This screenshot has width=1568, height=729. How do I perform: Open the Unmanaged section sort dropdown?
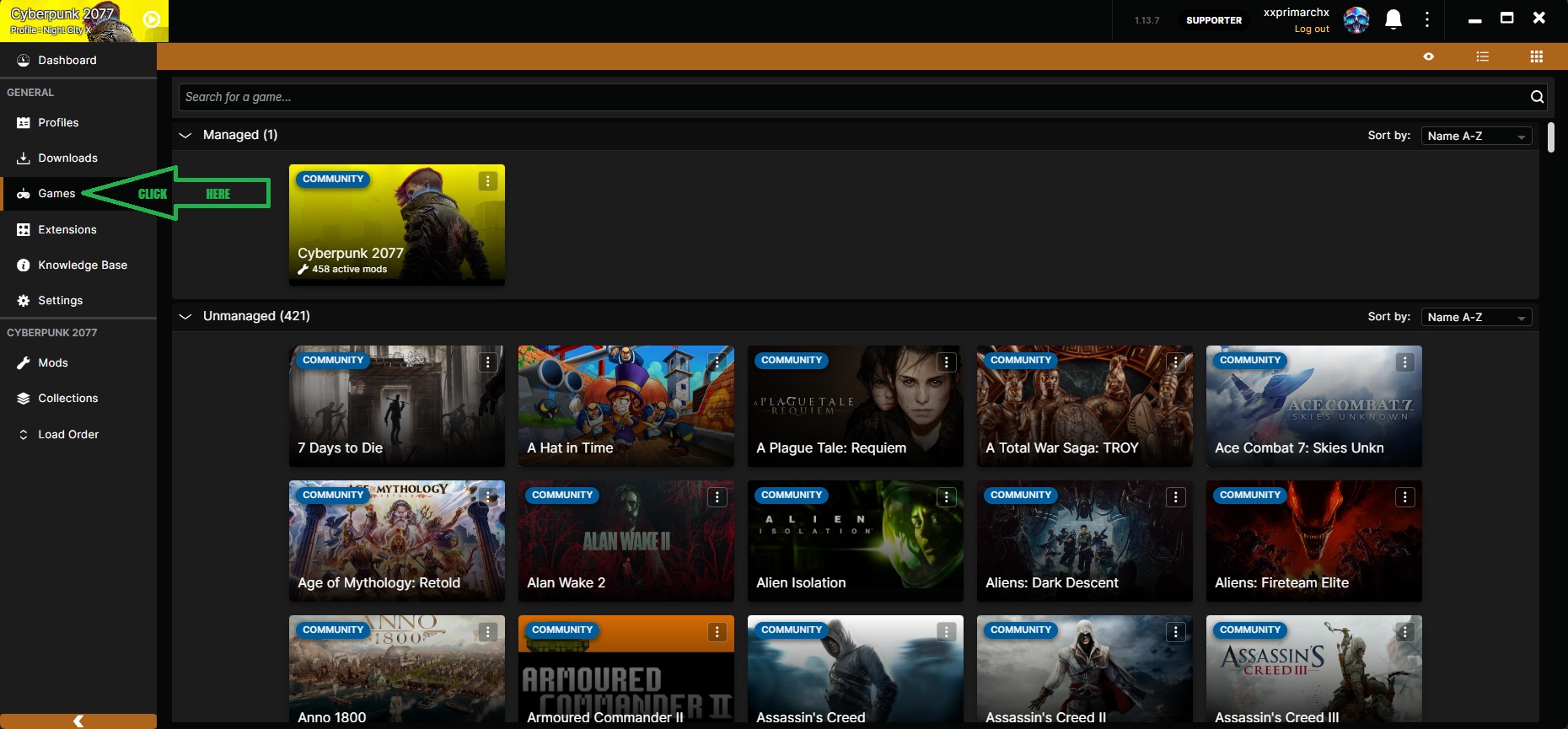[x=1476, y=317]
